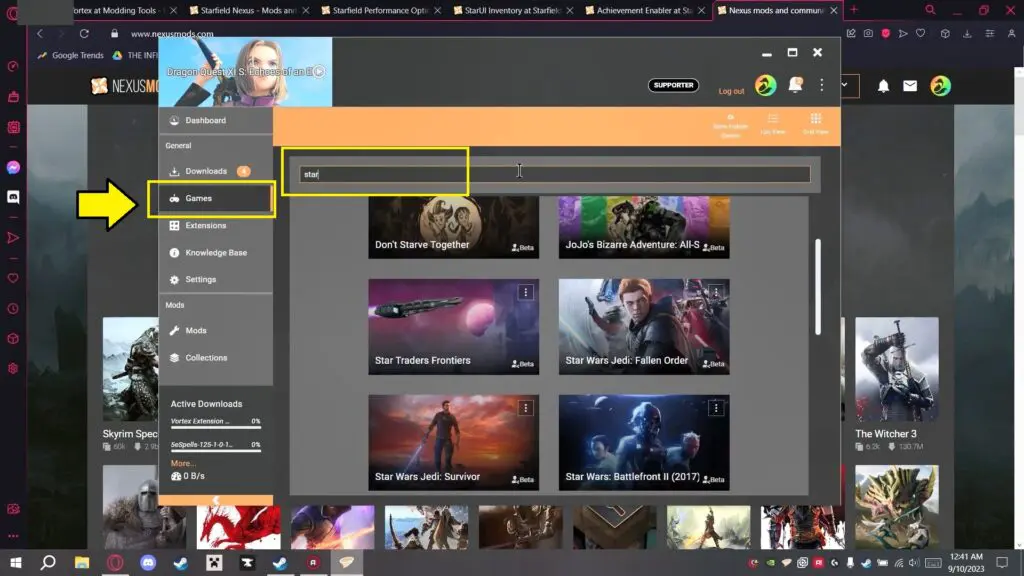The height and width of the screenshot is (576, 1024).
Task: Open Star Wars Jedi: Survivor options menu
Action: click(525, 408)
